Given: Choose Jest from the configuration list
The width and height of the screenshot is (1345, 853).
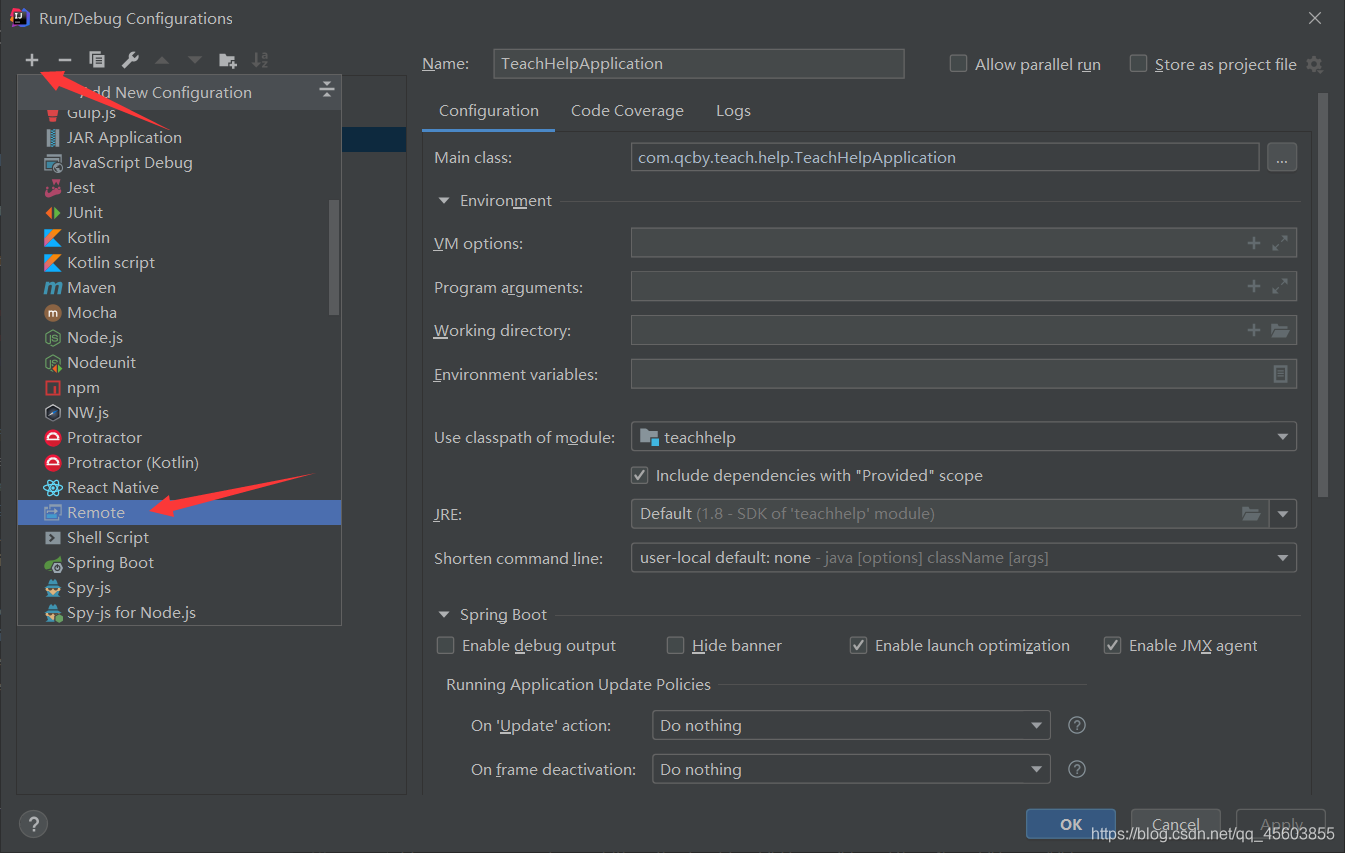Looking at the screenshot, I should click(179, 187).
